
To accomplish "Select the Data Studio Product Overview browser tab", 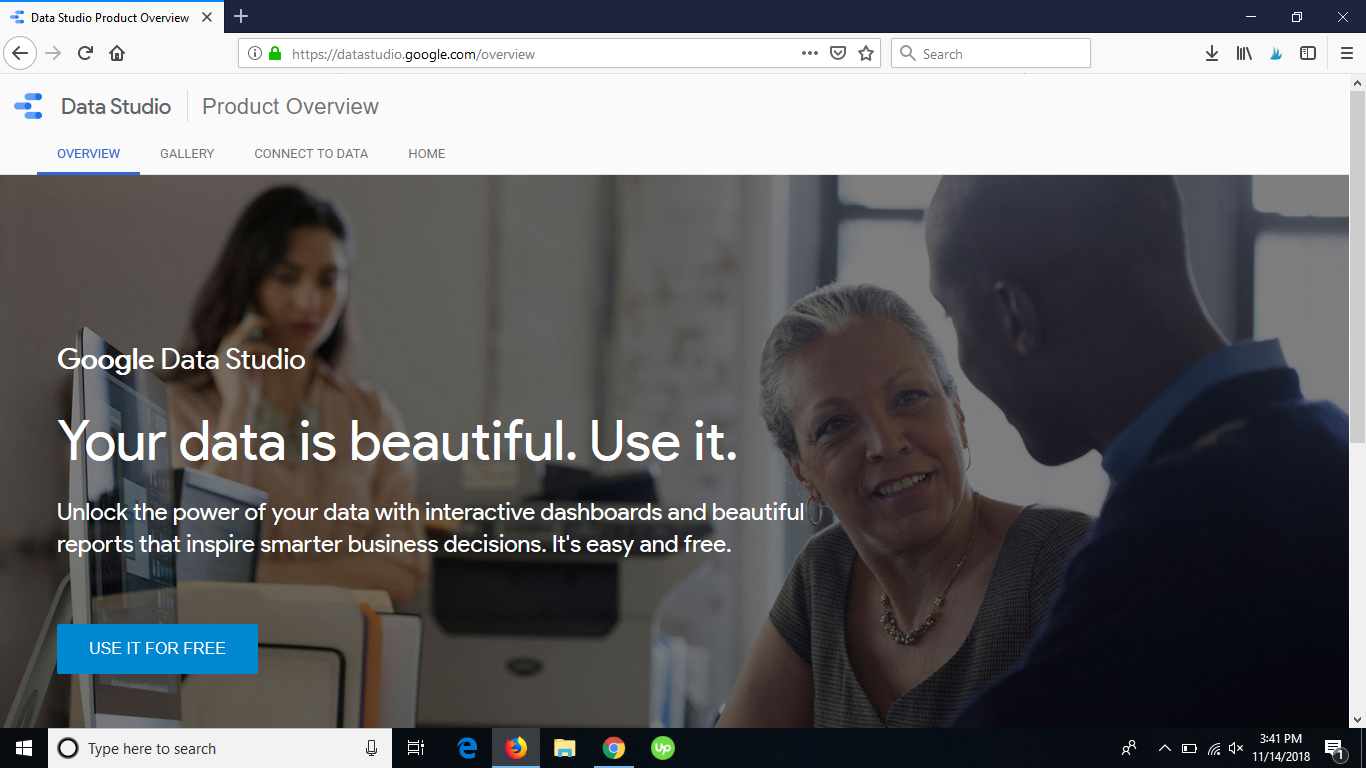I will (x=110, y=17).
